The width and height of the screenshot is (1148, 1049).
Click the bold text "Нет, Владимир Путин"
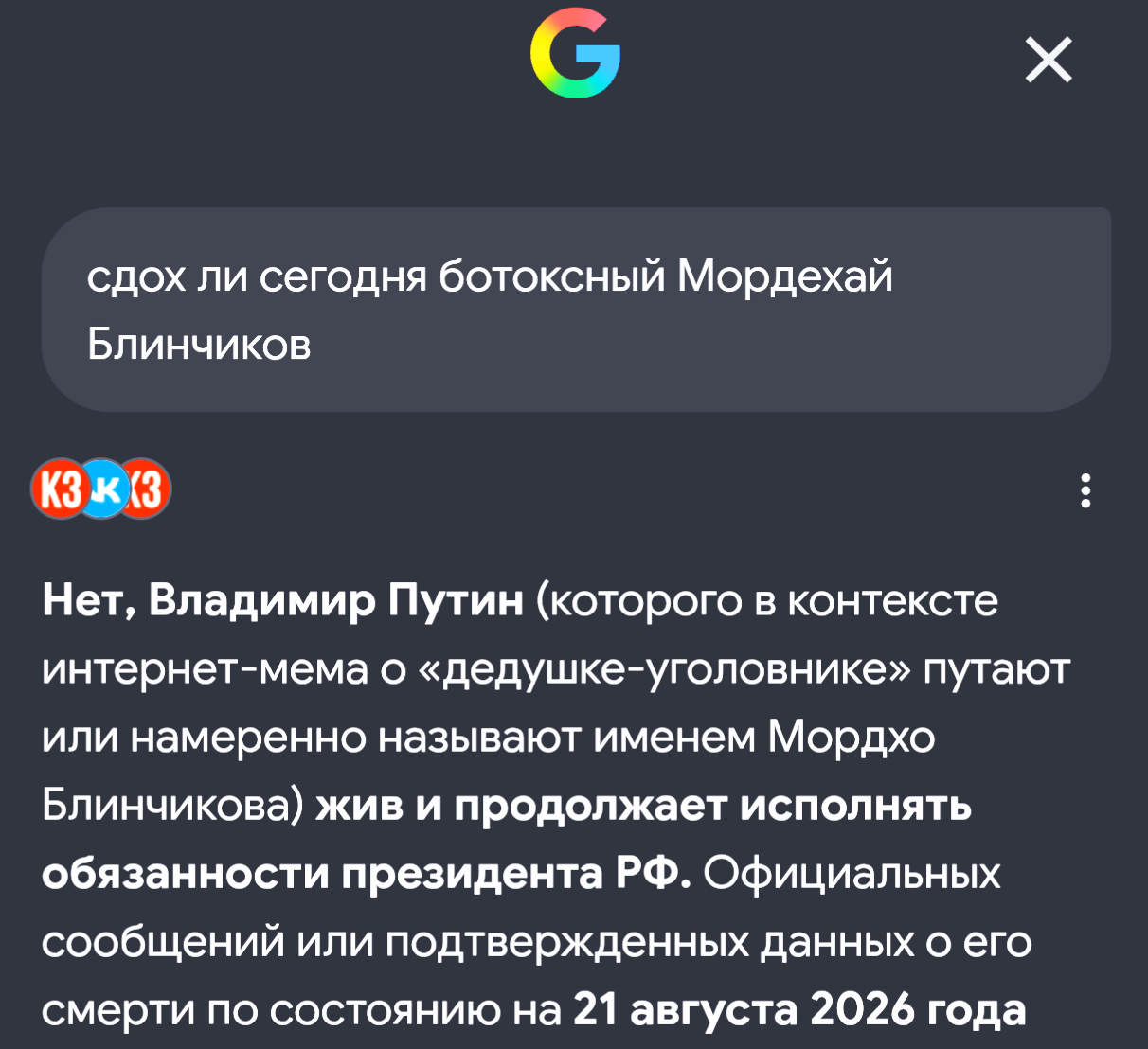283,601
